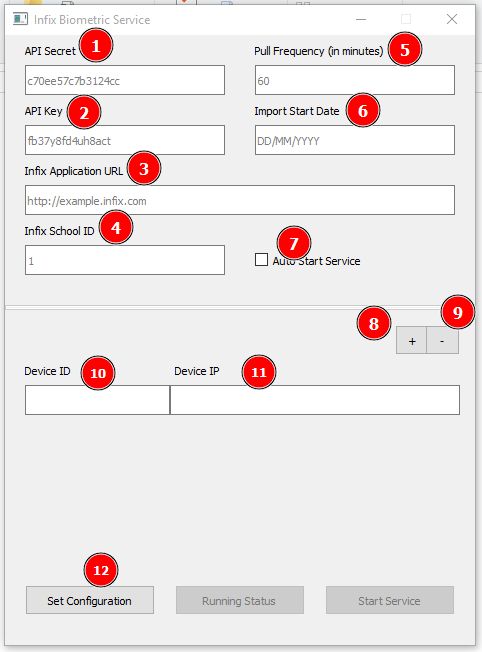Click the Infix Application URL field
This screenshot has width=482, height=652.
coord(240,200)
